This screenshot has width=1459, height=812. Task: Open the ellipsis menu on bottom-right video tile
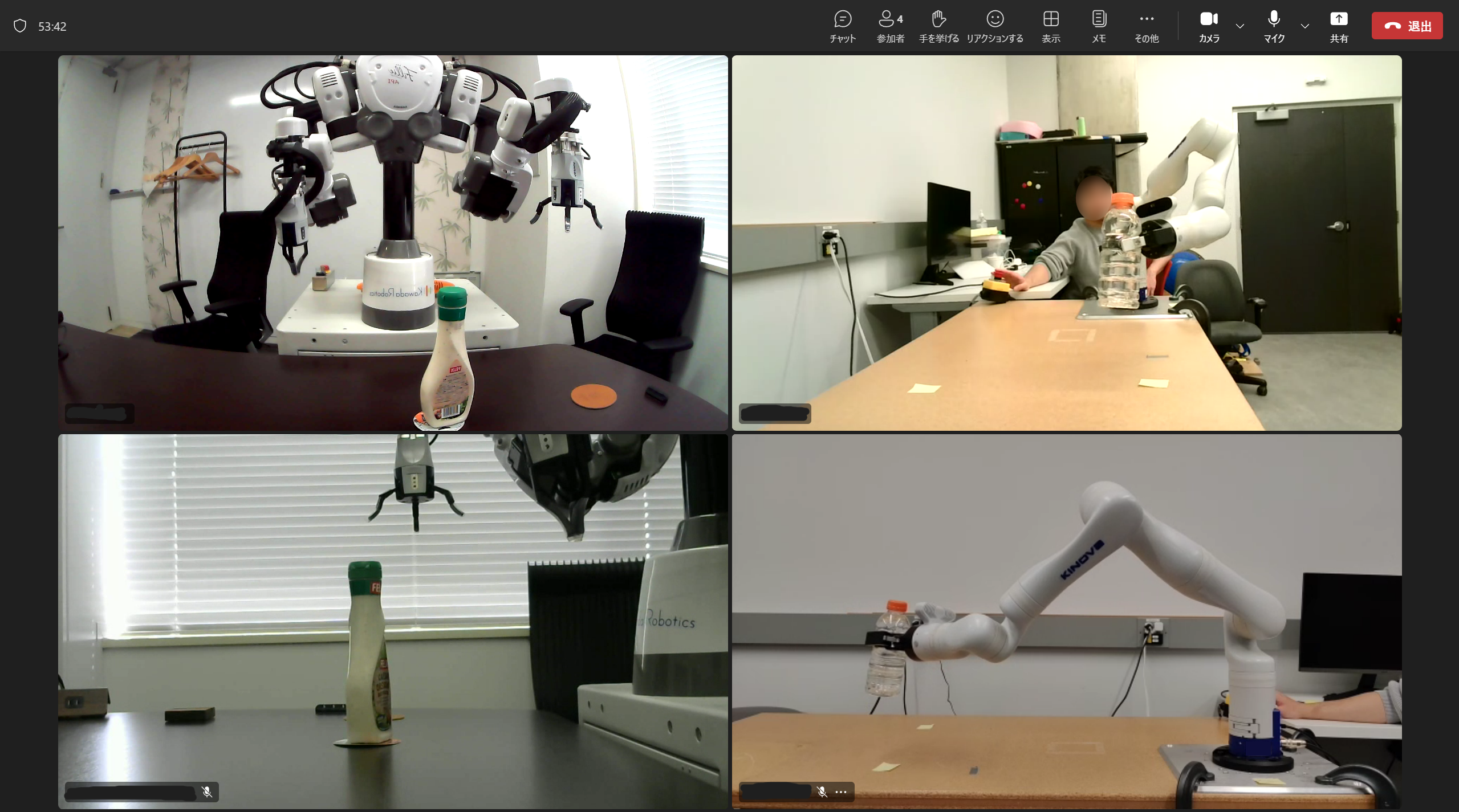[x=841, y=791]
